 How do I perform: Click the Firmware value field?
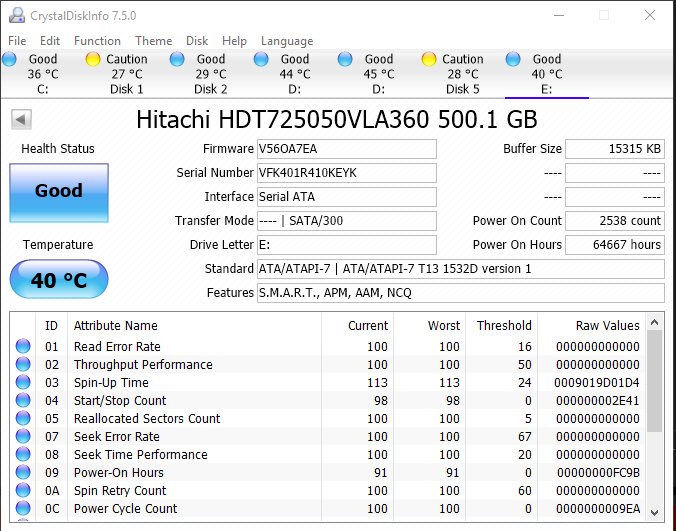click(346, 149)
